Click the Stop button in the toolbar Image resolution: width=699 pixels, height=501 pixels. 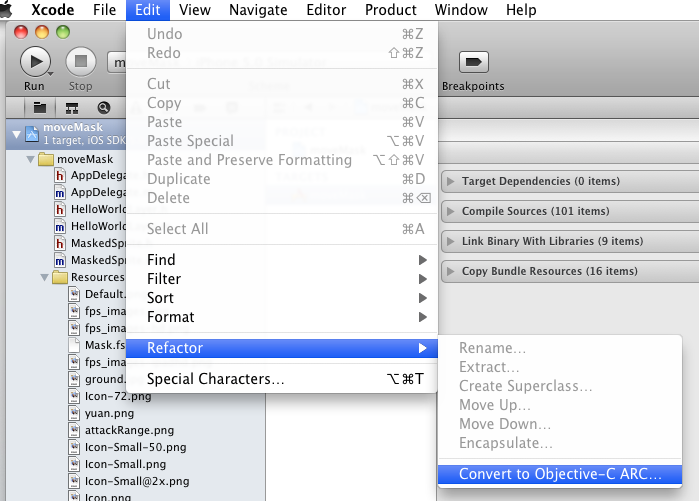tap(81, 62)
